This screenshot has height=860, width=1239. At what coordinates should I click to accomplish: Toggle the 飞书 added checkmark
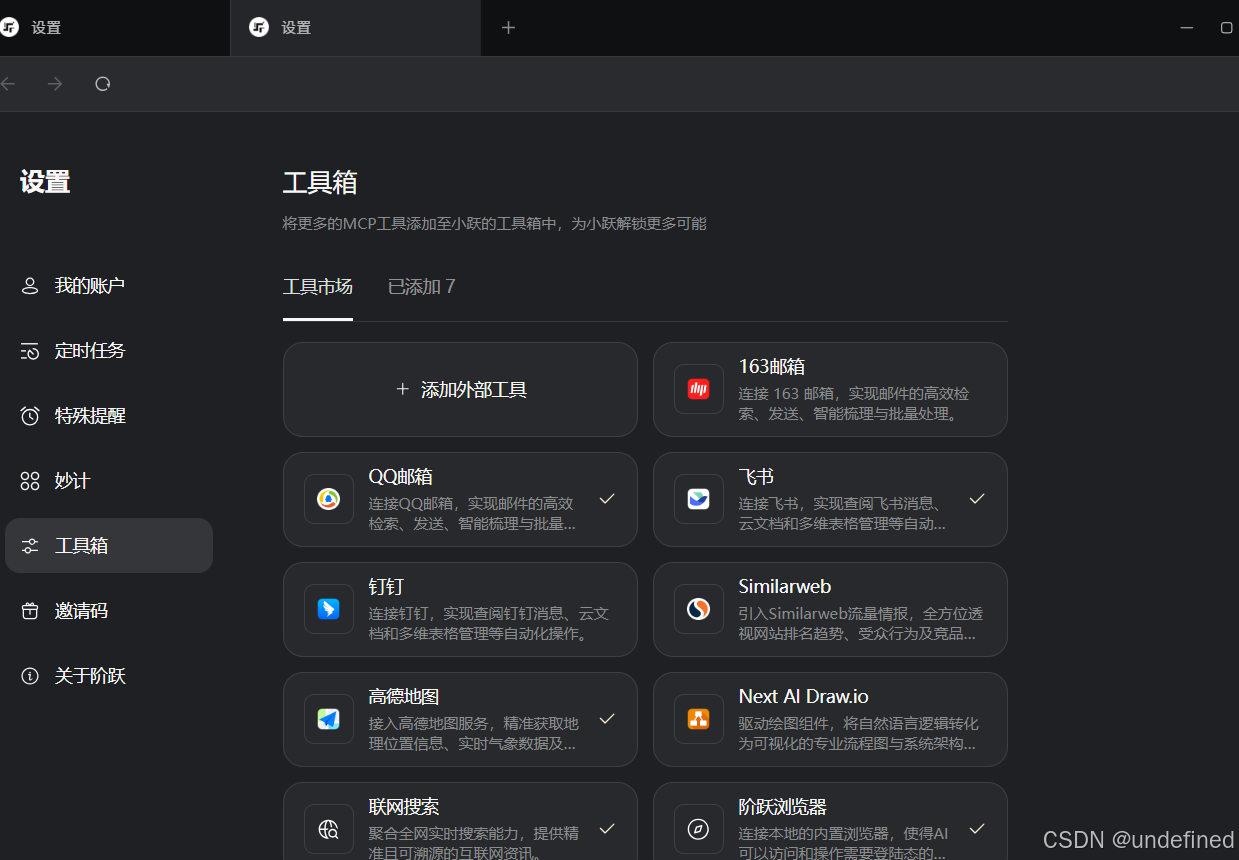[x=977, y=499]
